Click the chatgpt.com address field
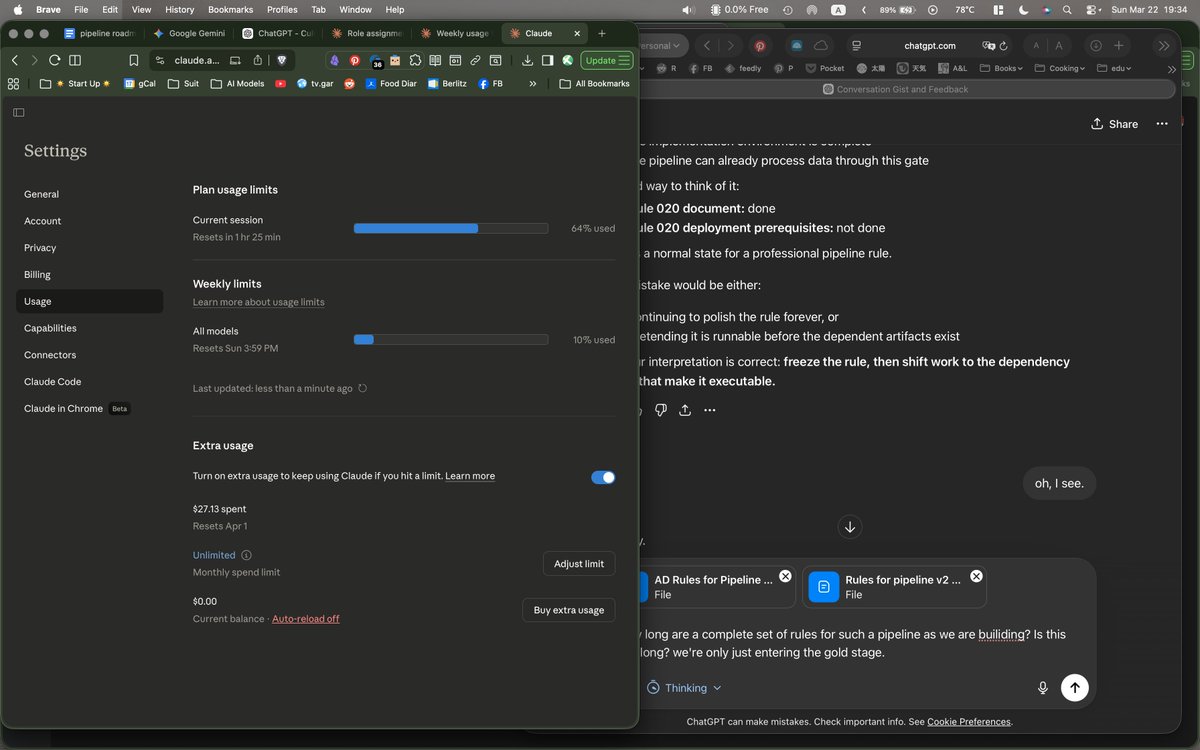This screenshot has height=750, width=1200. (x=929, y=46)
